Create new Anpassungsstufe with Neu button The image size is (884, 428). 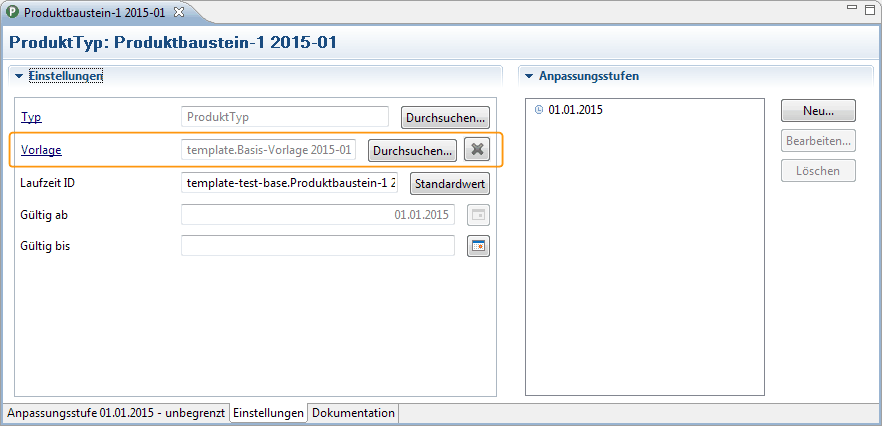(817, 110)
